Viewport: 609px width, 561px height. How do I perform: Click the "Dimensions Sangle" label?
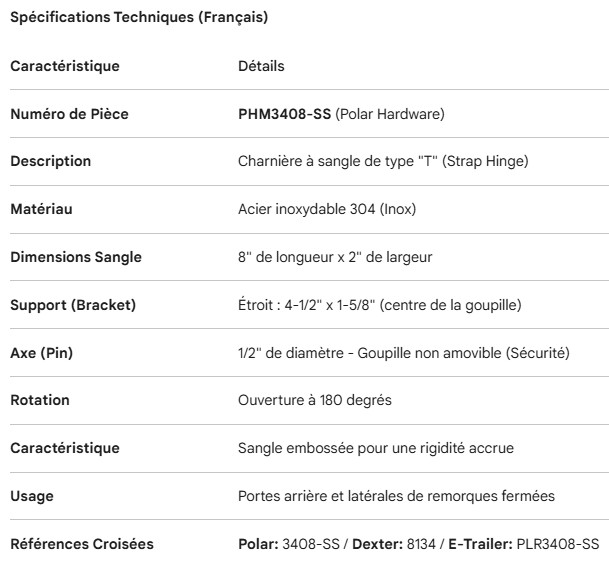tap(76, 257)
